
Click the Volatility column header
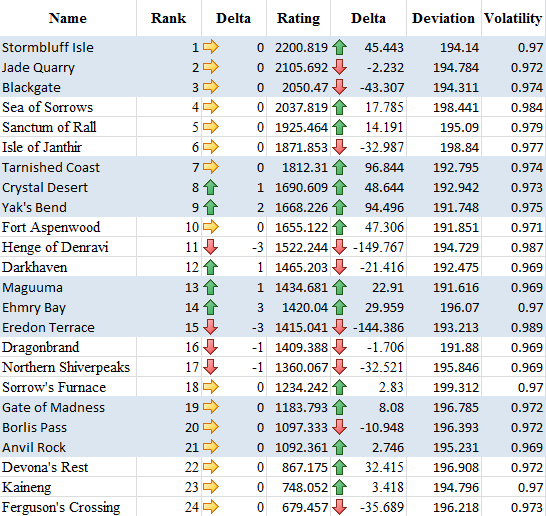coord(513,18)
